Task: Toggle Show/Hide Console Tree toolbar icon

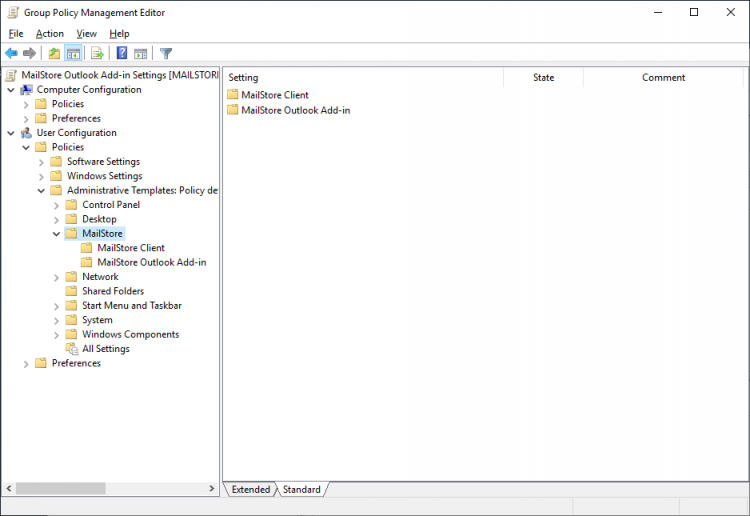Action: 73,53
